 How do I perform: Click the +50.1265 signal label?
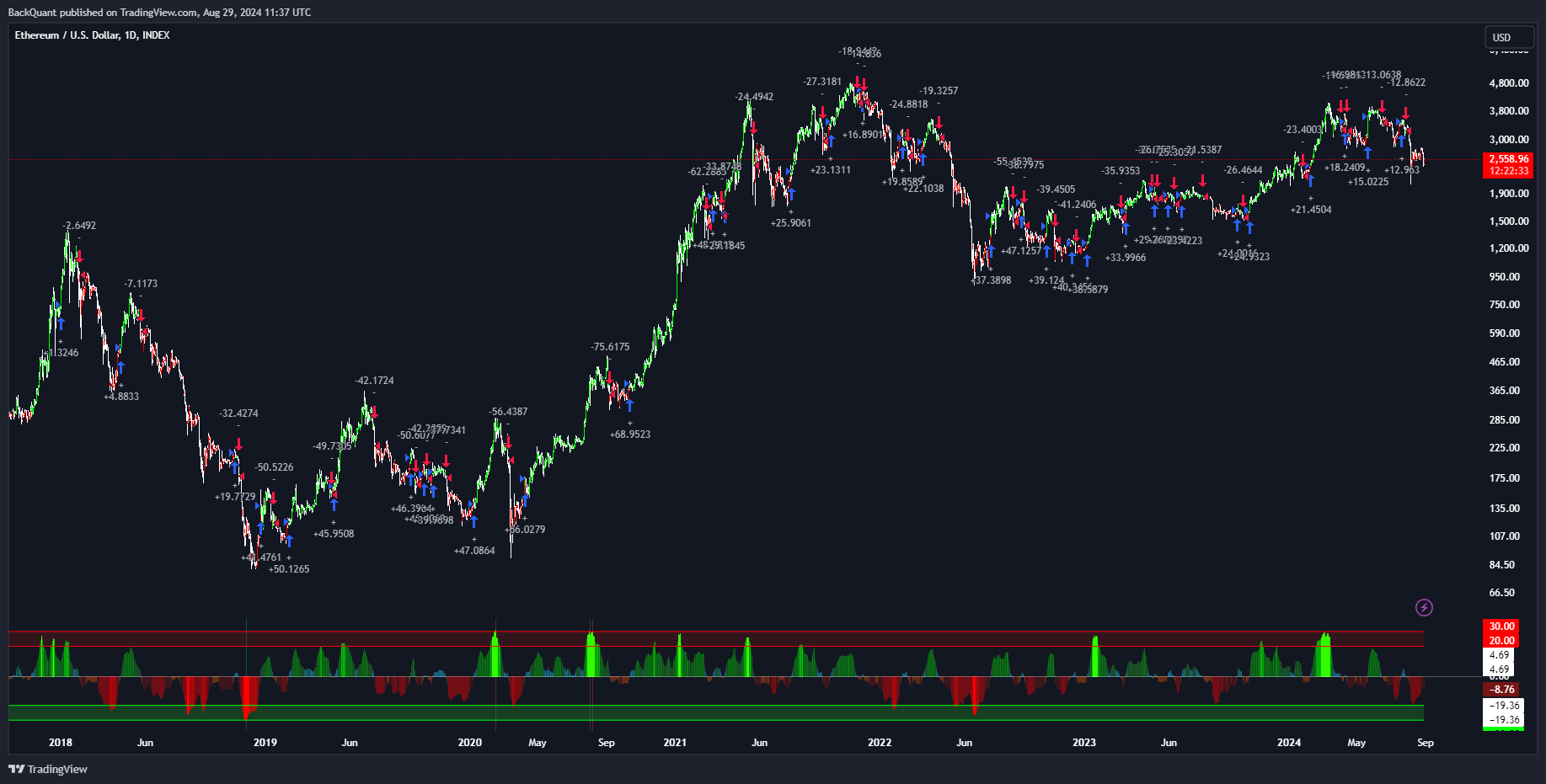[x=289, y=569]
